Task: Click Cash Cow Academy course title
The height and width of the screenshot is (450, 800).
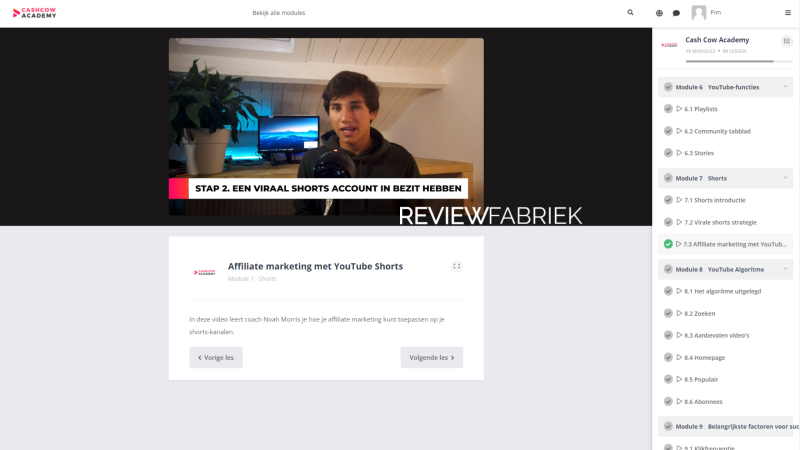Action: pos(717,40)
